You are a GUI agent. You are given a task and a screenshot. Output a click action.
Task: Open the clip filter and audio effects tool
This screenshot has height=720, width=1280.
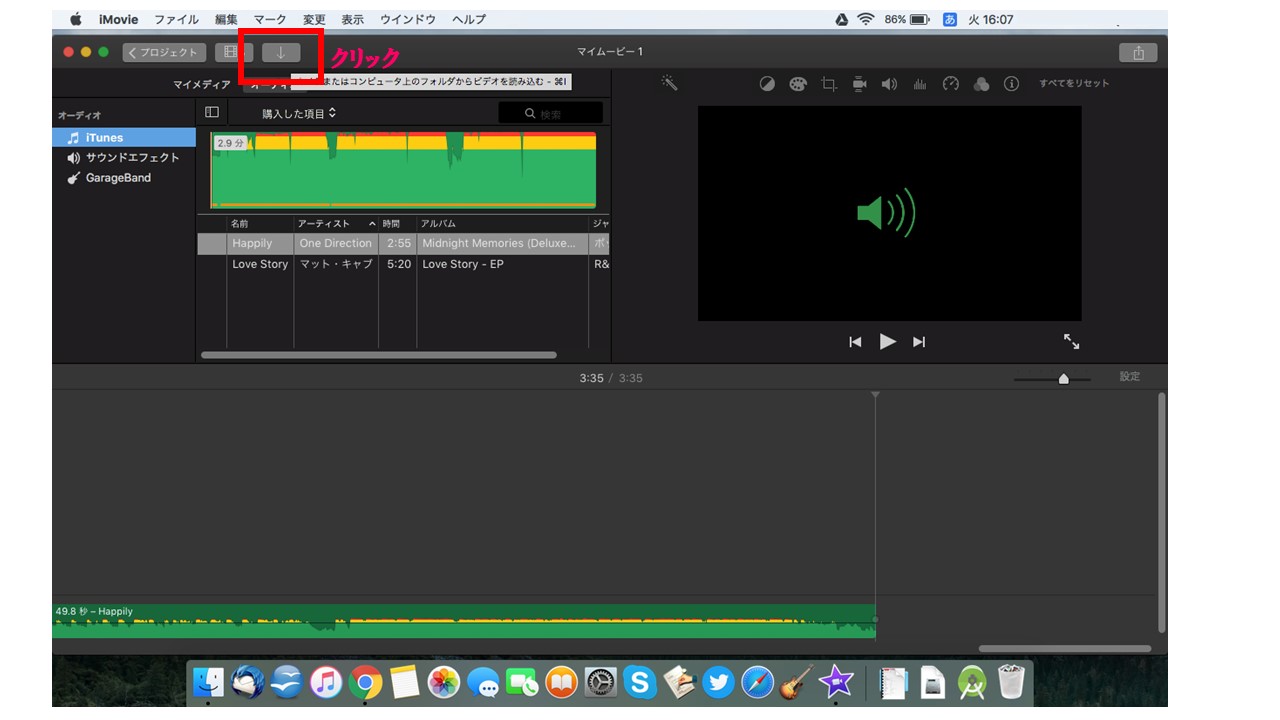tap(981, 84)
